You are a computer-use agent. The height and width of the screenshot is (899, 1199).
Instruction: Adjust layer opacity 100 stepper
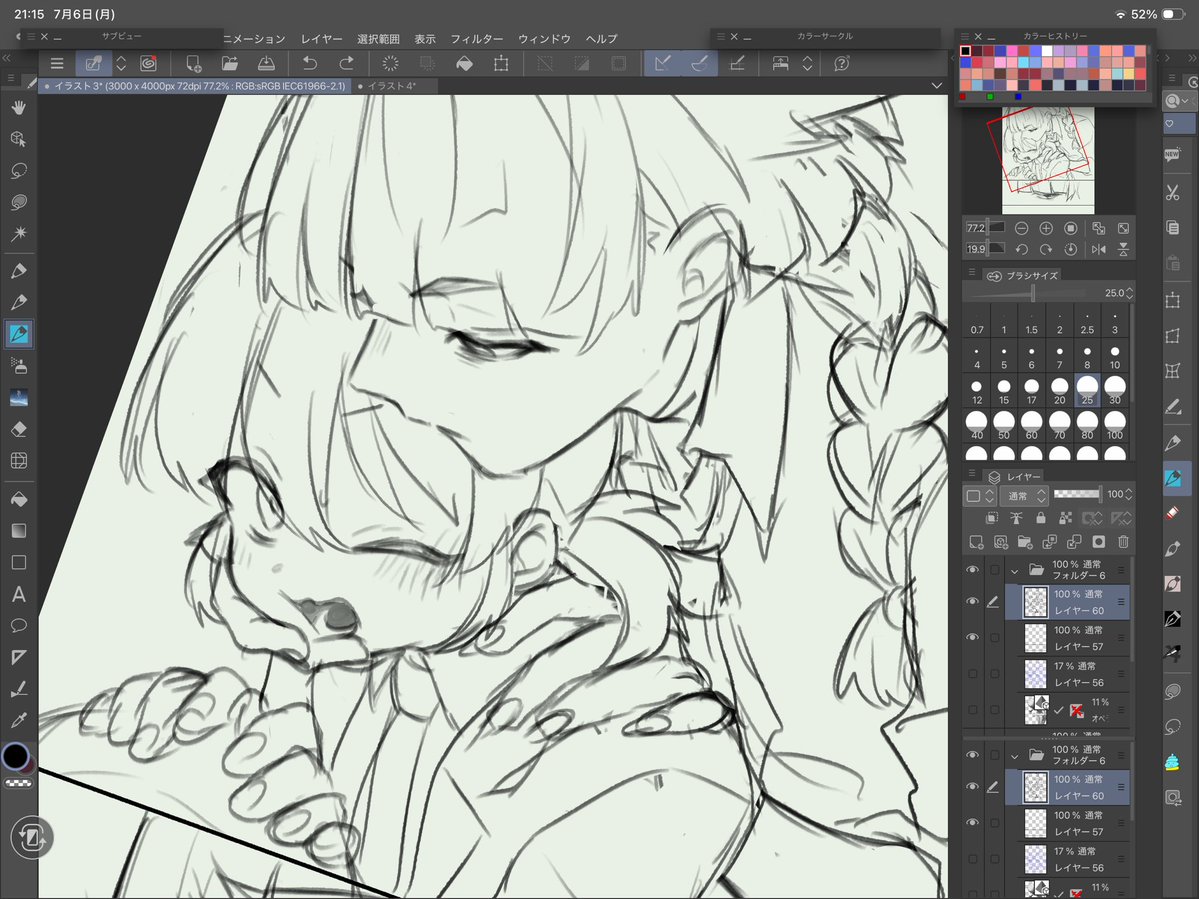pyautogui.click(x=1129, y=495)
